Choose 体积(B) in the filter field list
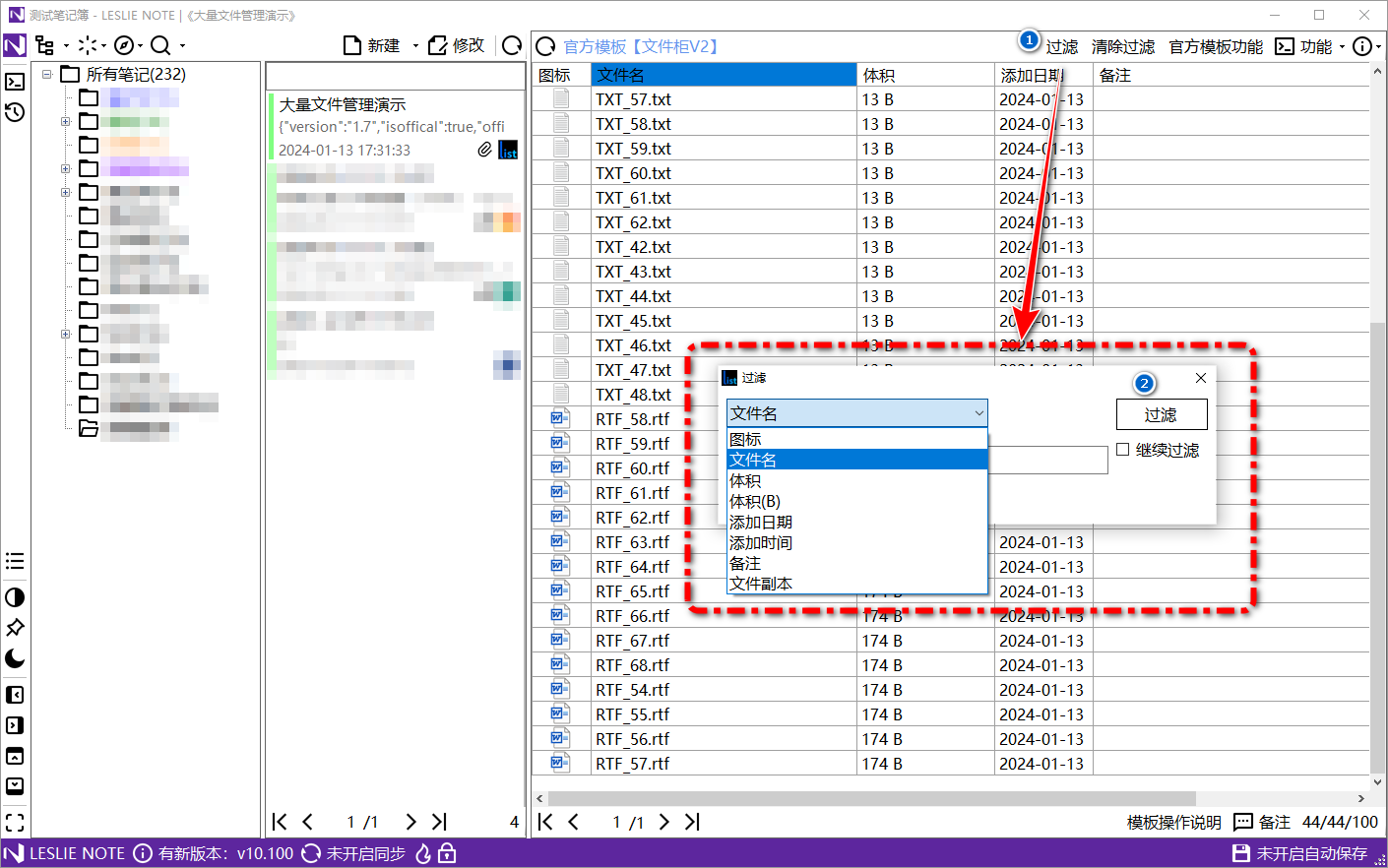Screen dimensions: 1388x868 click(755, 501)
